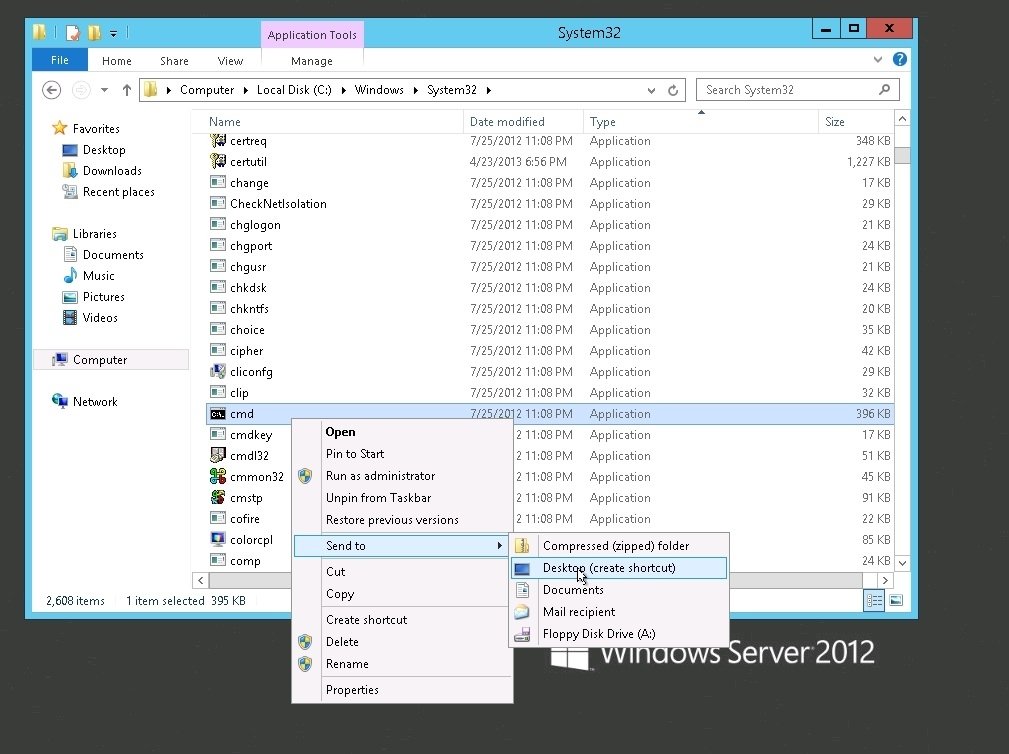Click the cmstp file icon
The height and width of the screenshot is (754, 1009).
(218, 497)
